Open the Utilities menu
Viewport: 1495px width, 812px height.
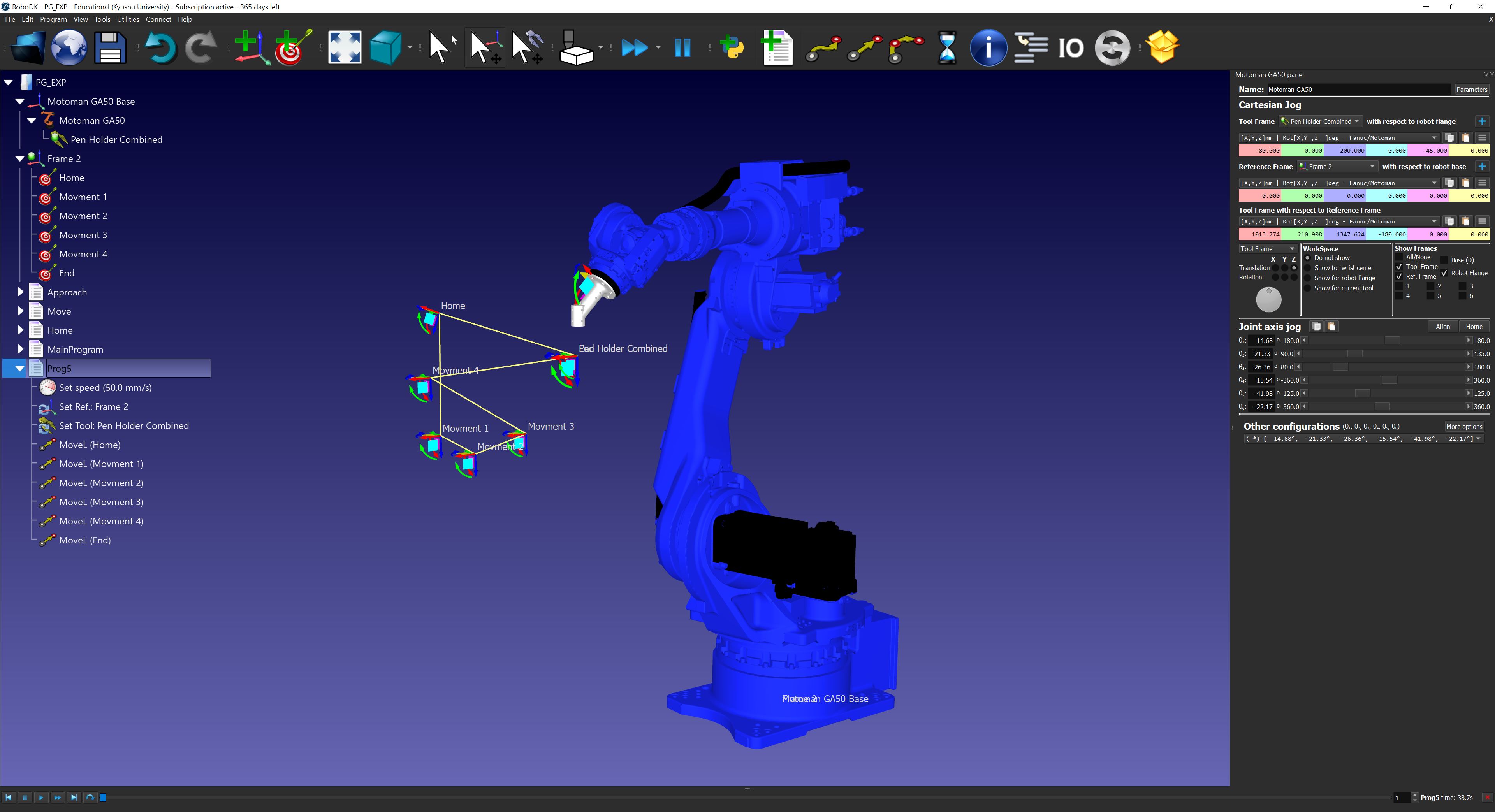tap(128, 19)
